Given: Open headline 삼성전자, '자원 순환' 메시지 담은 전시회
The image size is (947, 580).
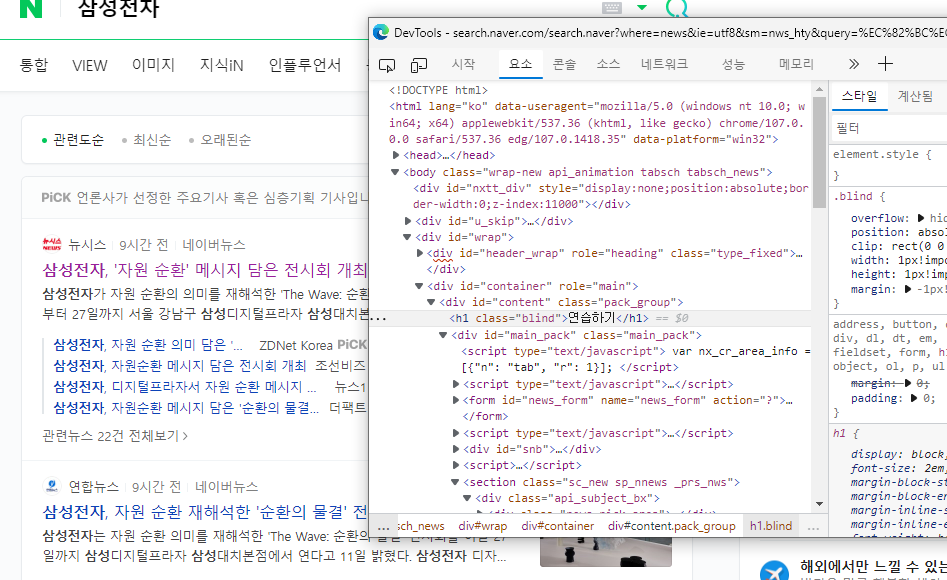Looking at the screenshot, I should coord(205,269).
